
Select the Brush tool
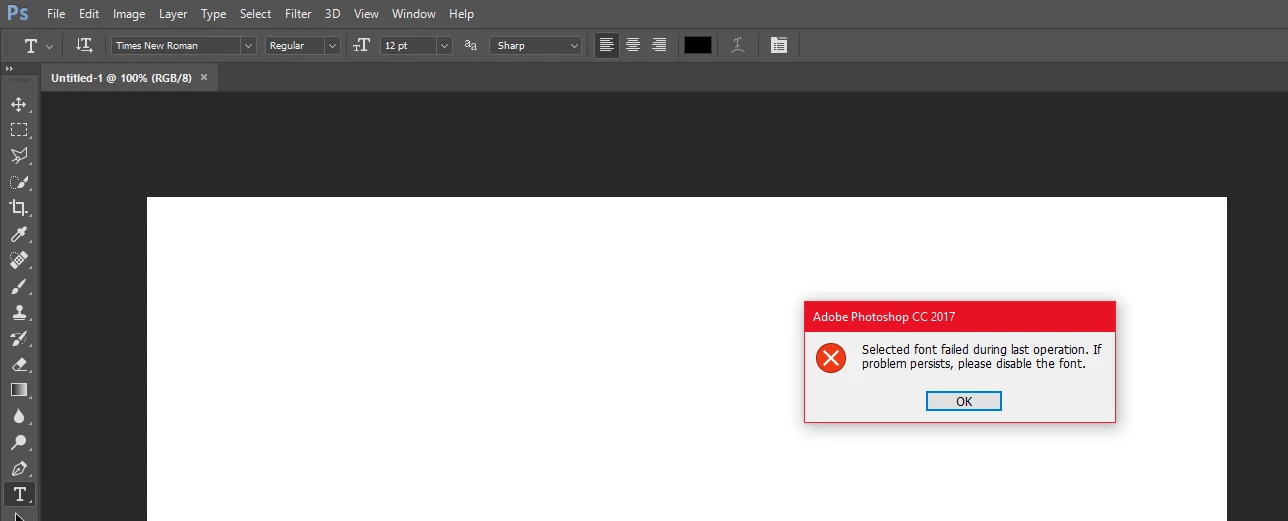(18, 286)
